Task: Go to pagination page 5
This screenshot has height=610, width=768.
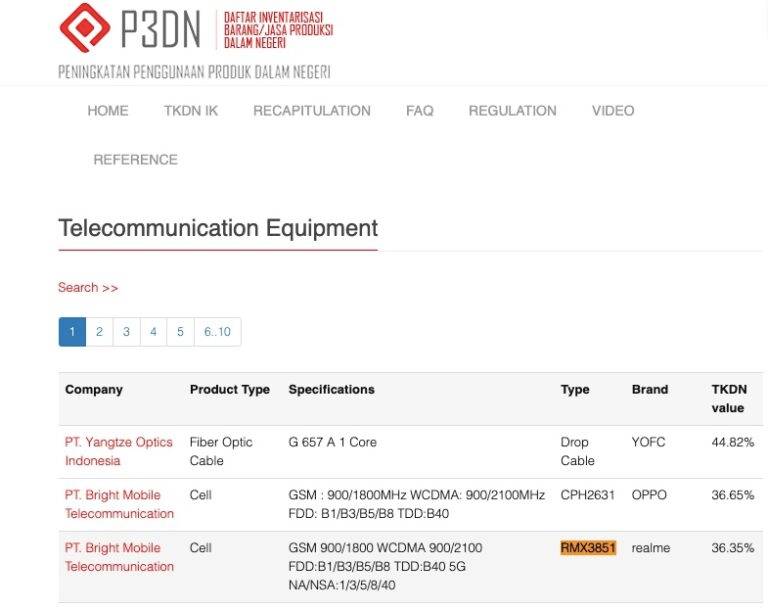Action: (x=180, y=332)
